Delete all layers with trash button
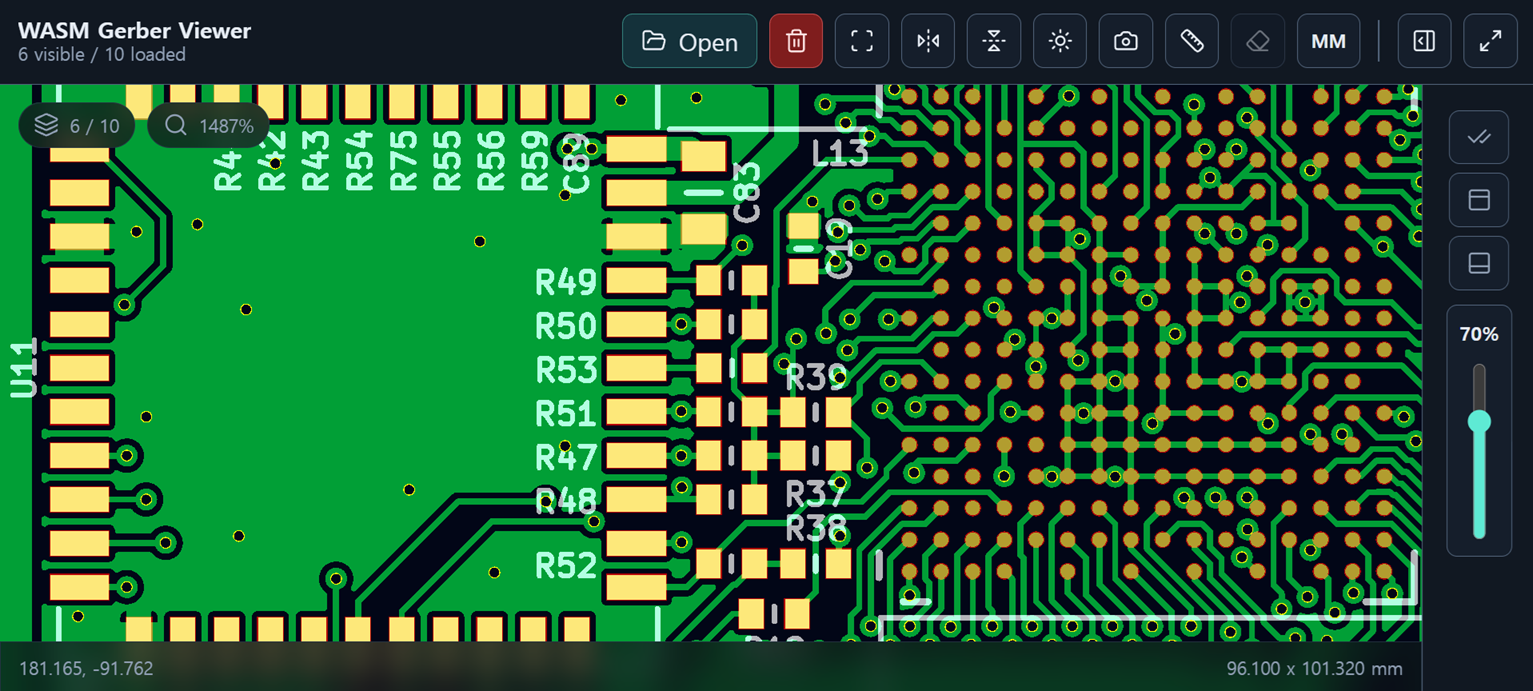The height and width of the screenshot is (691, 1533). [x=796, y=41]
